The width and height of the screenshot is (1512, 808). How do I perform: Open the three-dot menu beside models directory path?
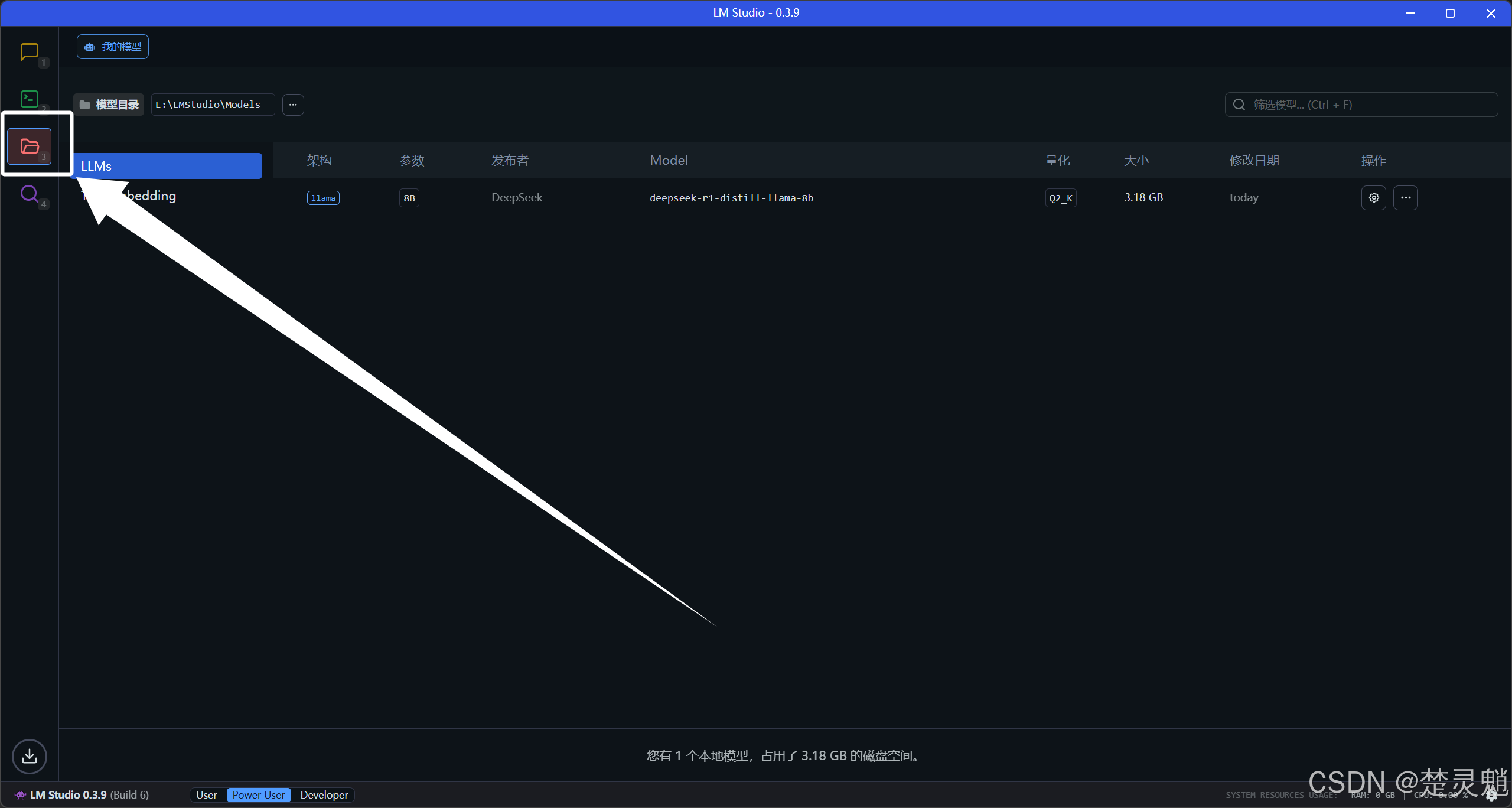293,105
